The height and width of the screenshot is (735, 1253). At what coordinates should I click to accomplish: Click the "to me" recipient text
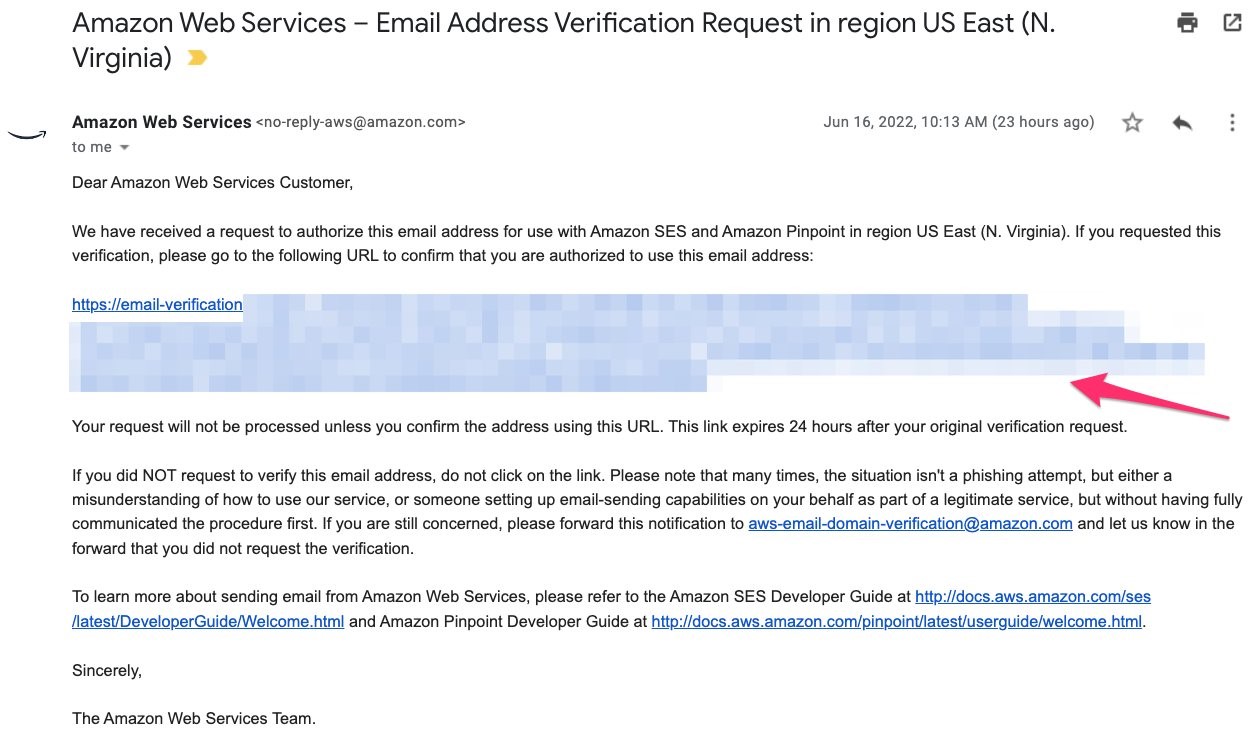tap(92, 147)
